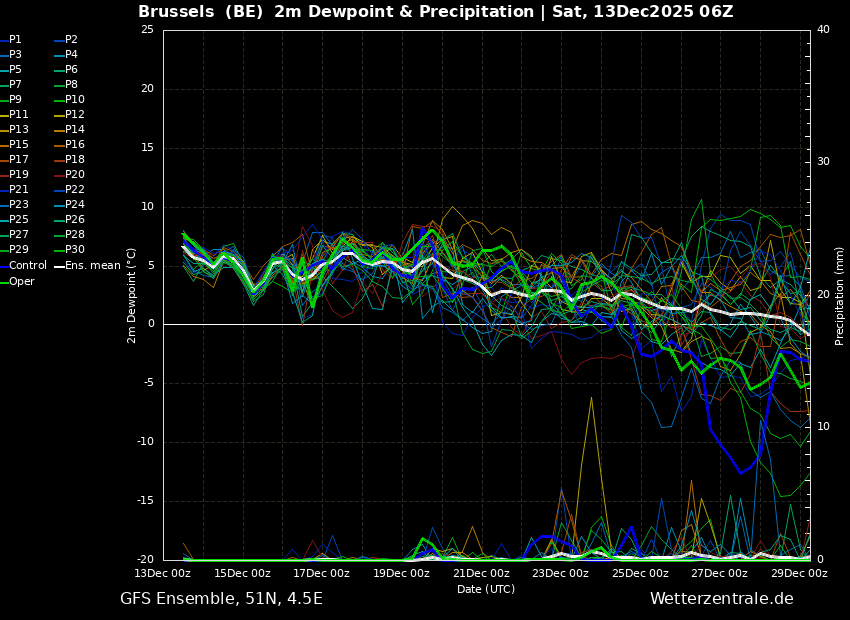Open the Wetterzentrale.de link
Viewport: 850px width, 620px height.
721,599
